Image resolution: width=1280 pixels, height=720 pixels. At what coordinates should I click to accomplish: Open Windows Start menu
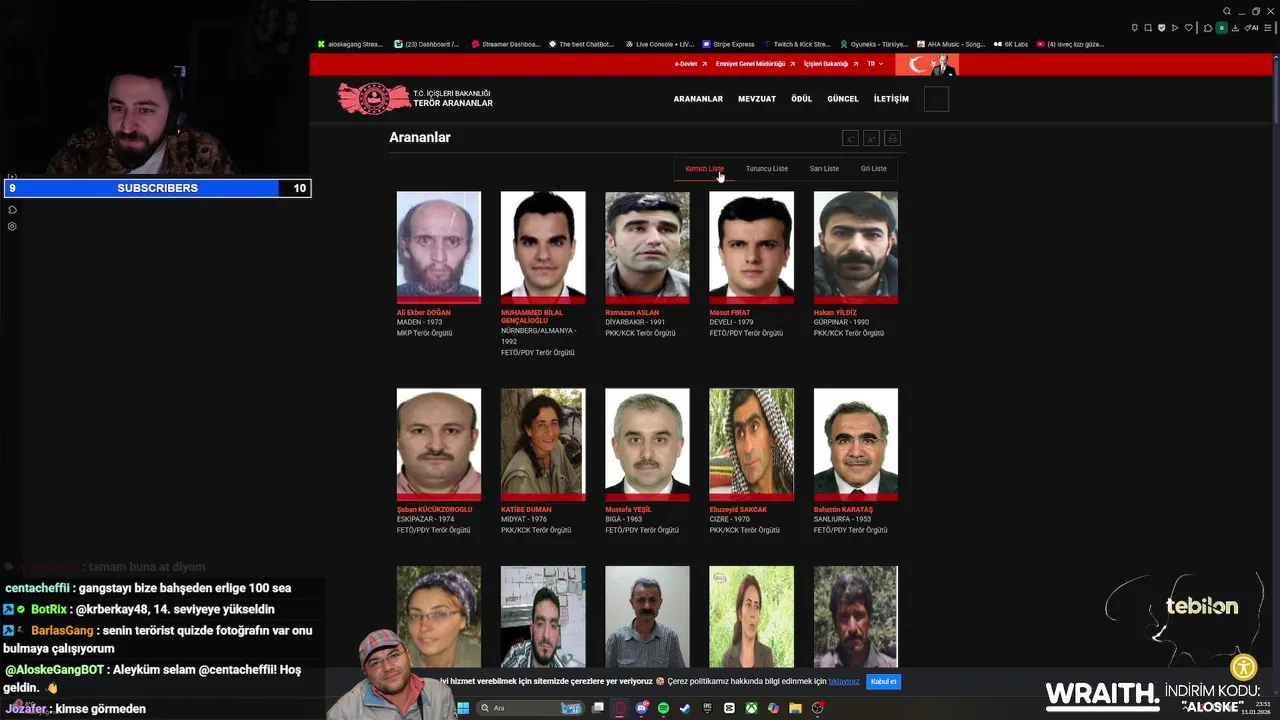tap(463, 708)
